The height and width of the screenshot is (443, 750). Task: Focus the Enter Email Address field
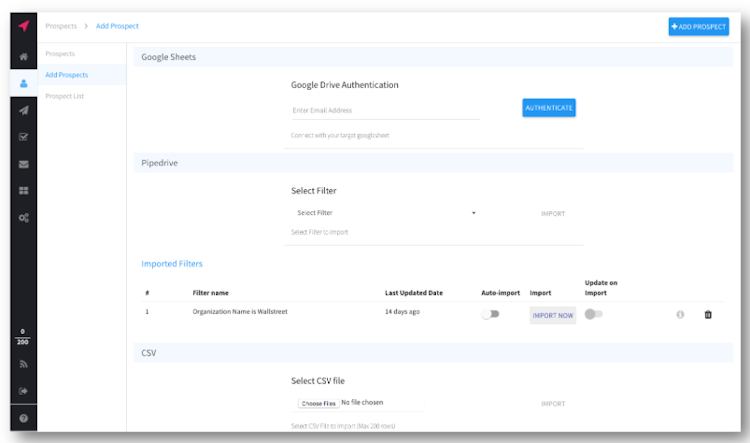(386, 111)
